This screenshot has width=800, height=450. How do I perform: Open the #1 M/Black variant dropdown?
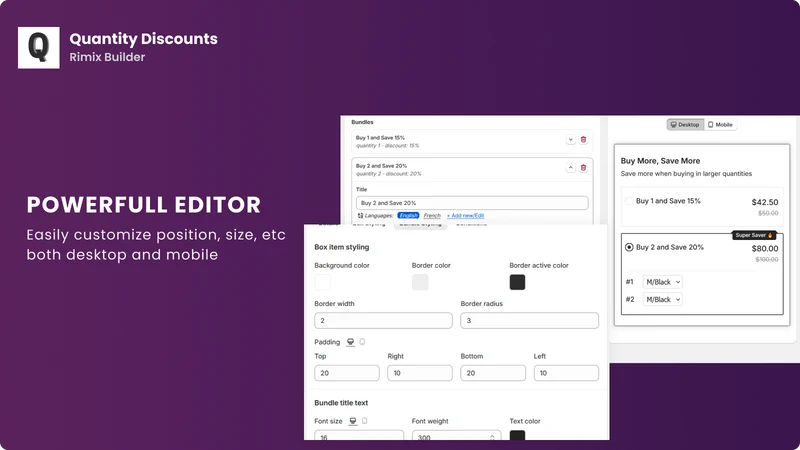[x=662, y=282]
